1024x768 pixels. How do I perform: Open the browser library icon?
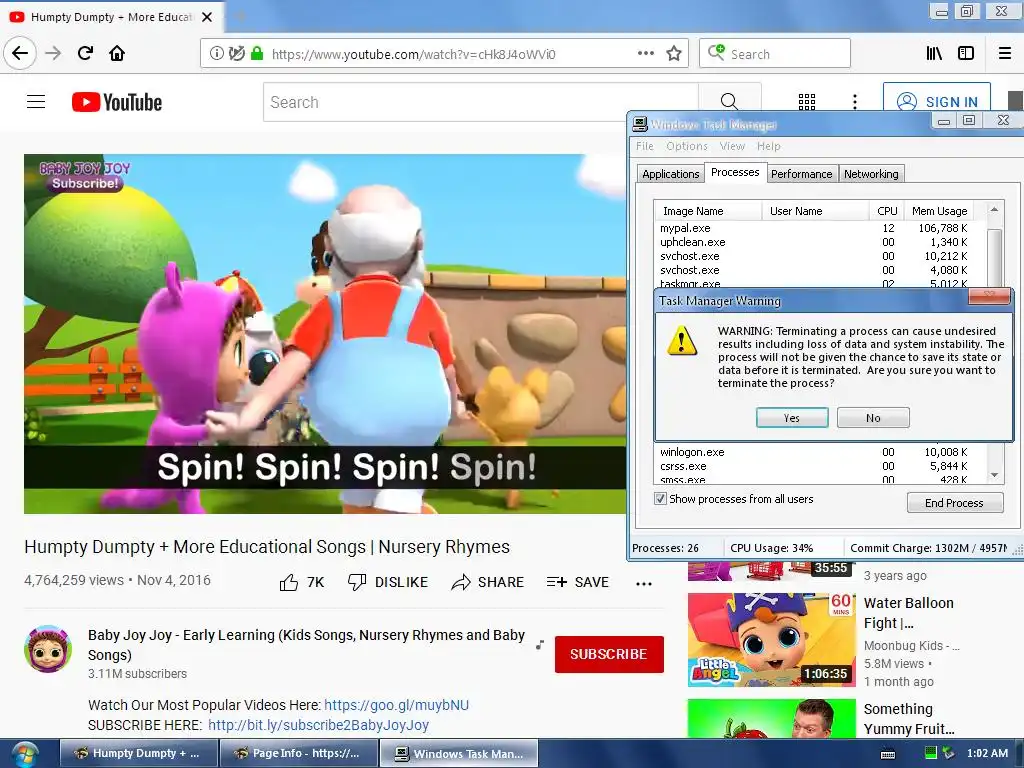pos(934,54)
